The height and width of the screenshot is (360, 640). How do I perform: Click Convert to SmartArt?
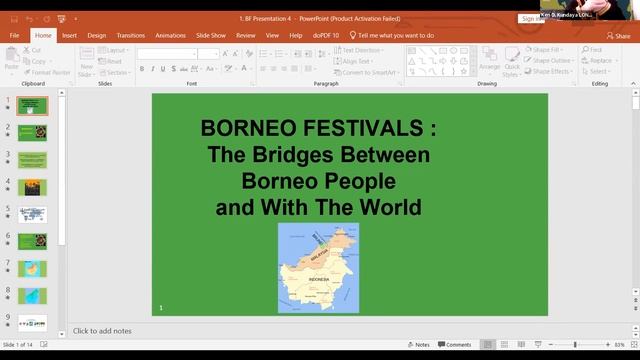tap(366, 72)
